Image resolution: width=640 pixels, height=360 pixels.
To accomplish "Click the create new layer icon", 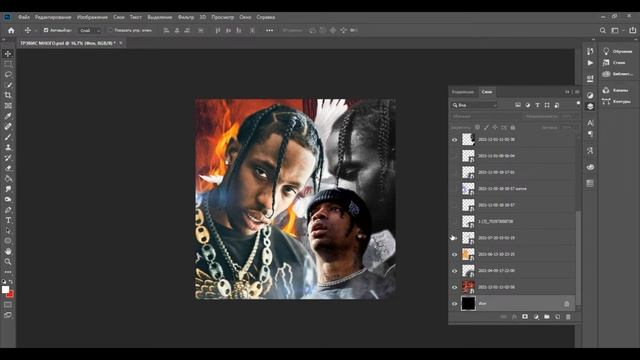I will 558,317.
